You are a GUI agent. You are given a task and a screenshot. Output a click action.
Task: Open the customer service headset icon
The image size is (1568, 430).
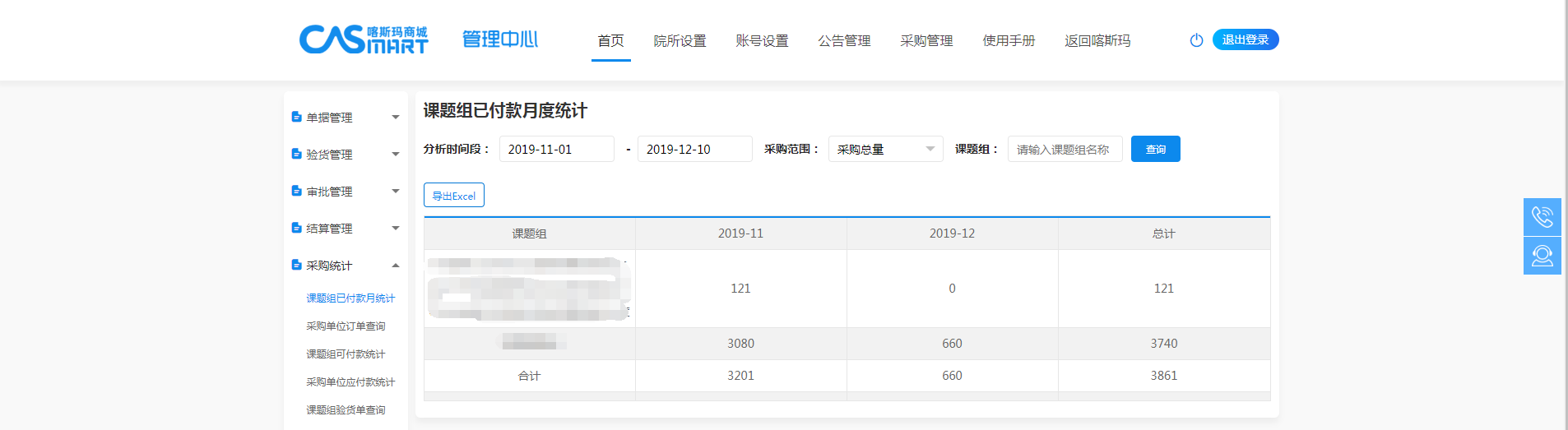click(1542, 256)
